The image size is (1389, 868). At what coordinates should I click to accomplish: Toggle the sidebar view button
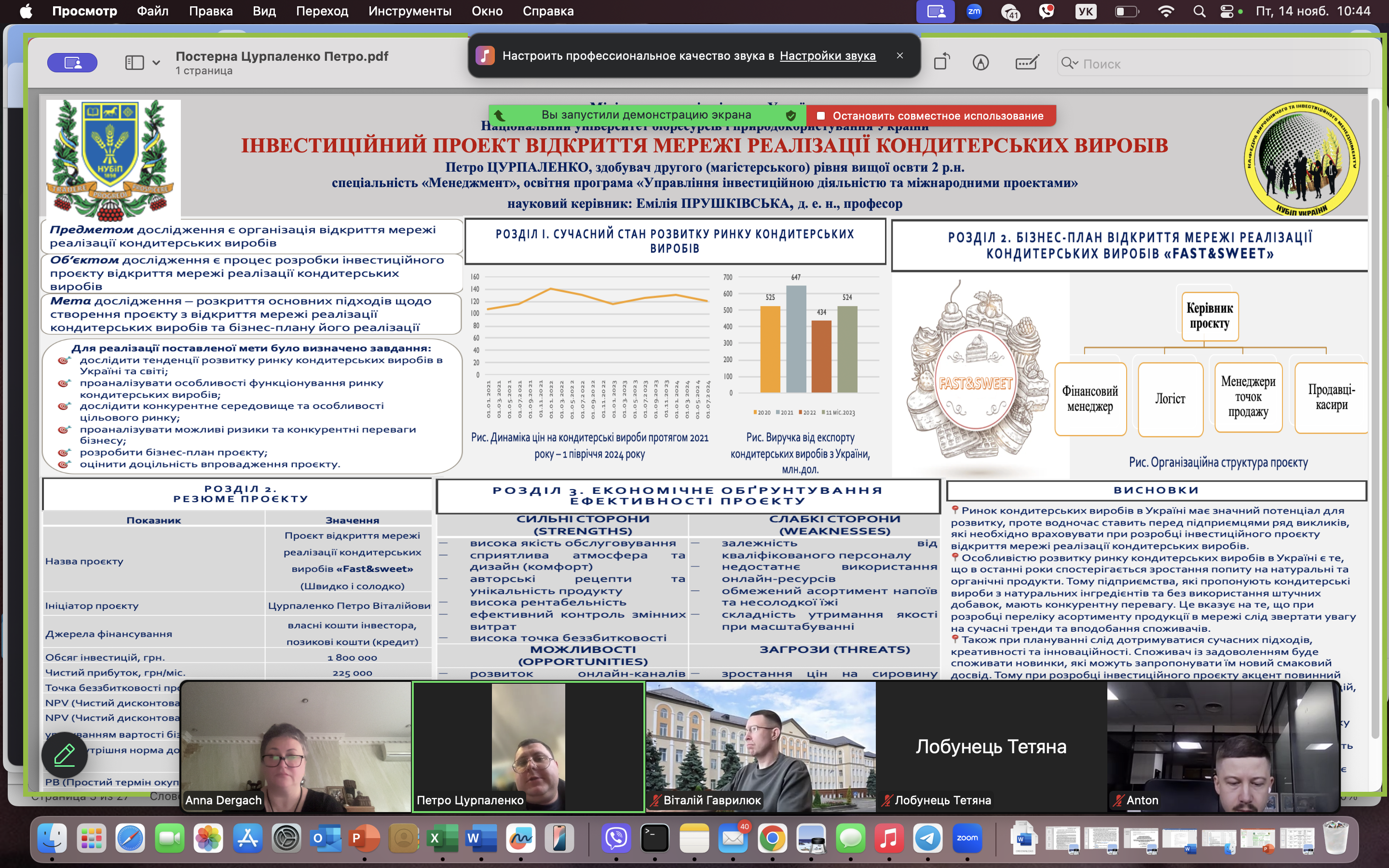click(x=134, y=63)
